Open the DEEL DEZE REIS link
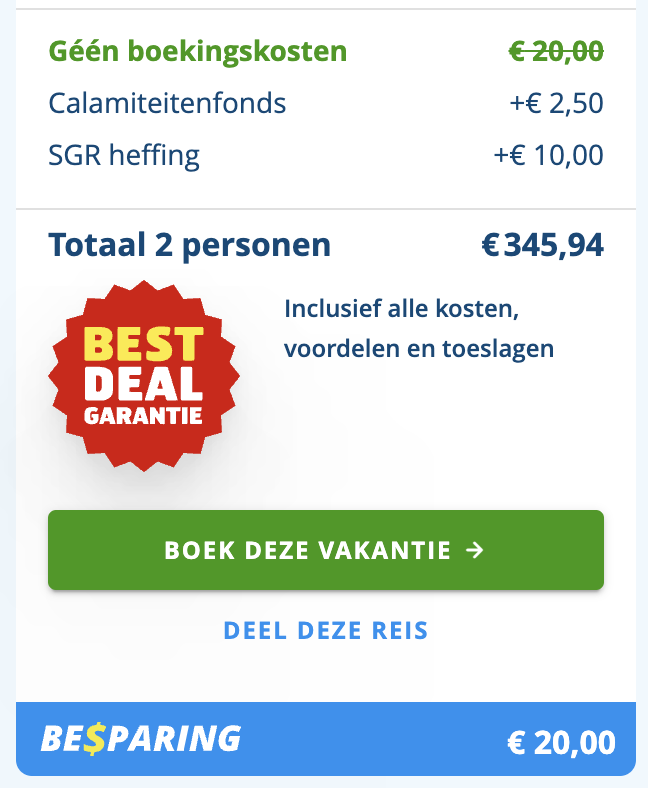This screenshot has width=648, height=788. (x=326, y=631)
